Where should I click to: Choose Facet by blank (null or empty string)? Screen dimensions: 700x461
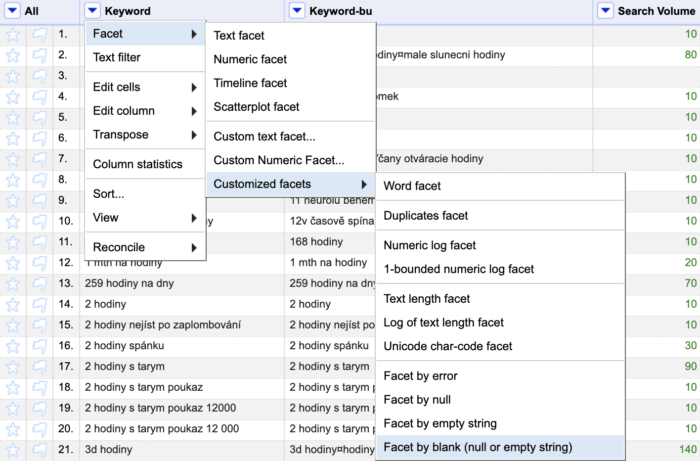[x=500, y=447]
